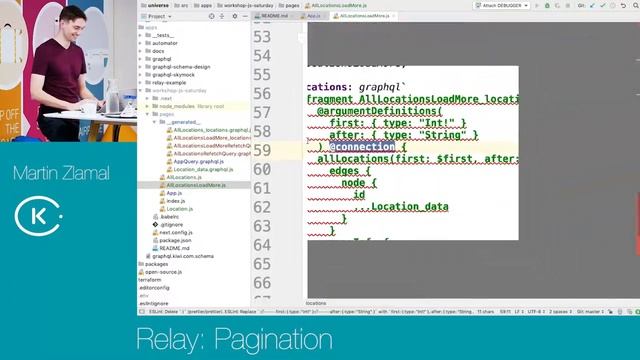Click the stop icon in run toolbar

point(567,6)
